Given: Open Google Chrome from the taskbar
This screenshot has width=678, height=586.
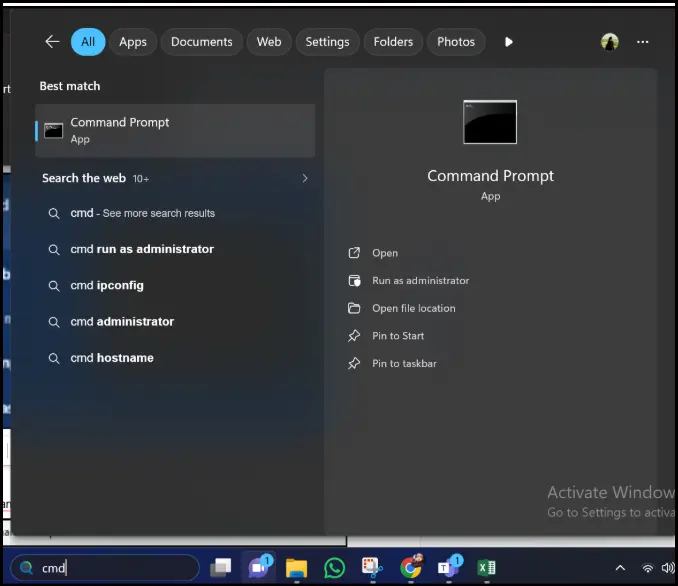Looking at the screenshot, I should [x=411, y=567].
